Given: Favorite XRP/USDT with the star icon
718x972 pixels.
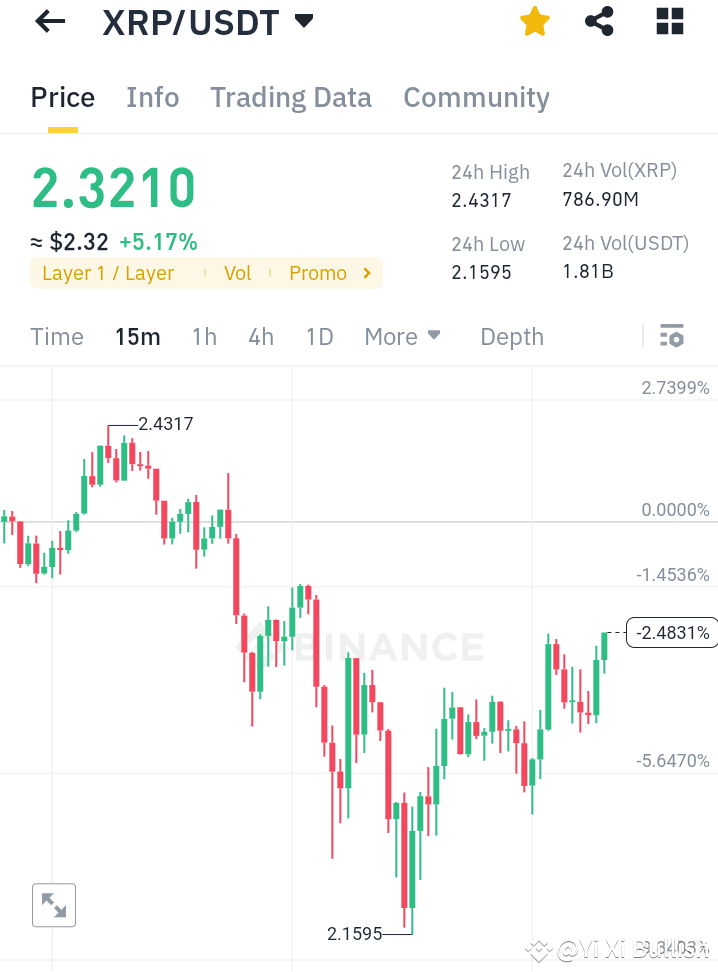Looking at the screenshot, I should 534,20.
